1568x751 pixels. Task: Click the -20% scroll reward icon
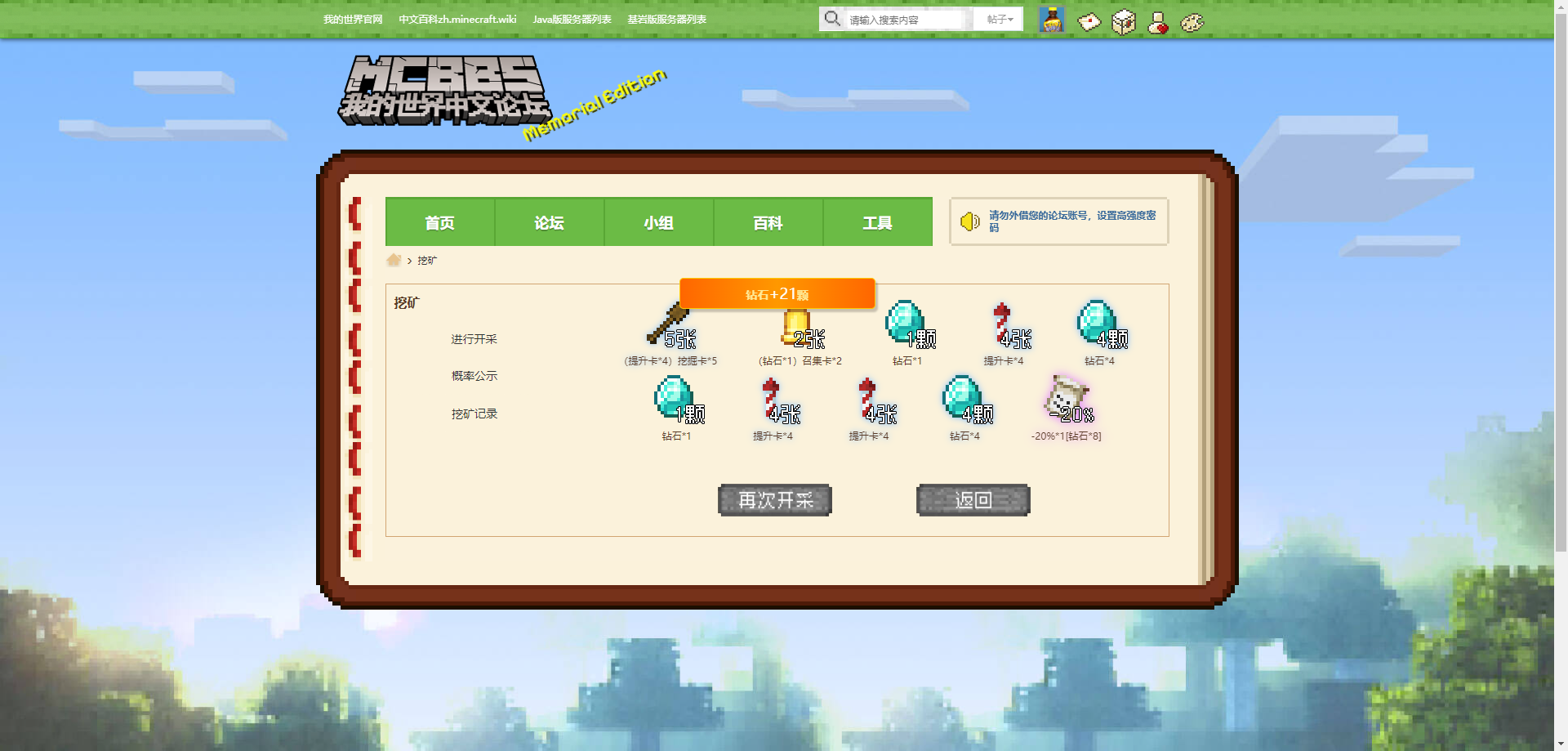click(1067, 399)
